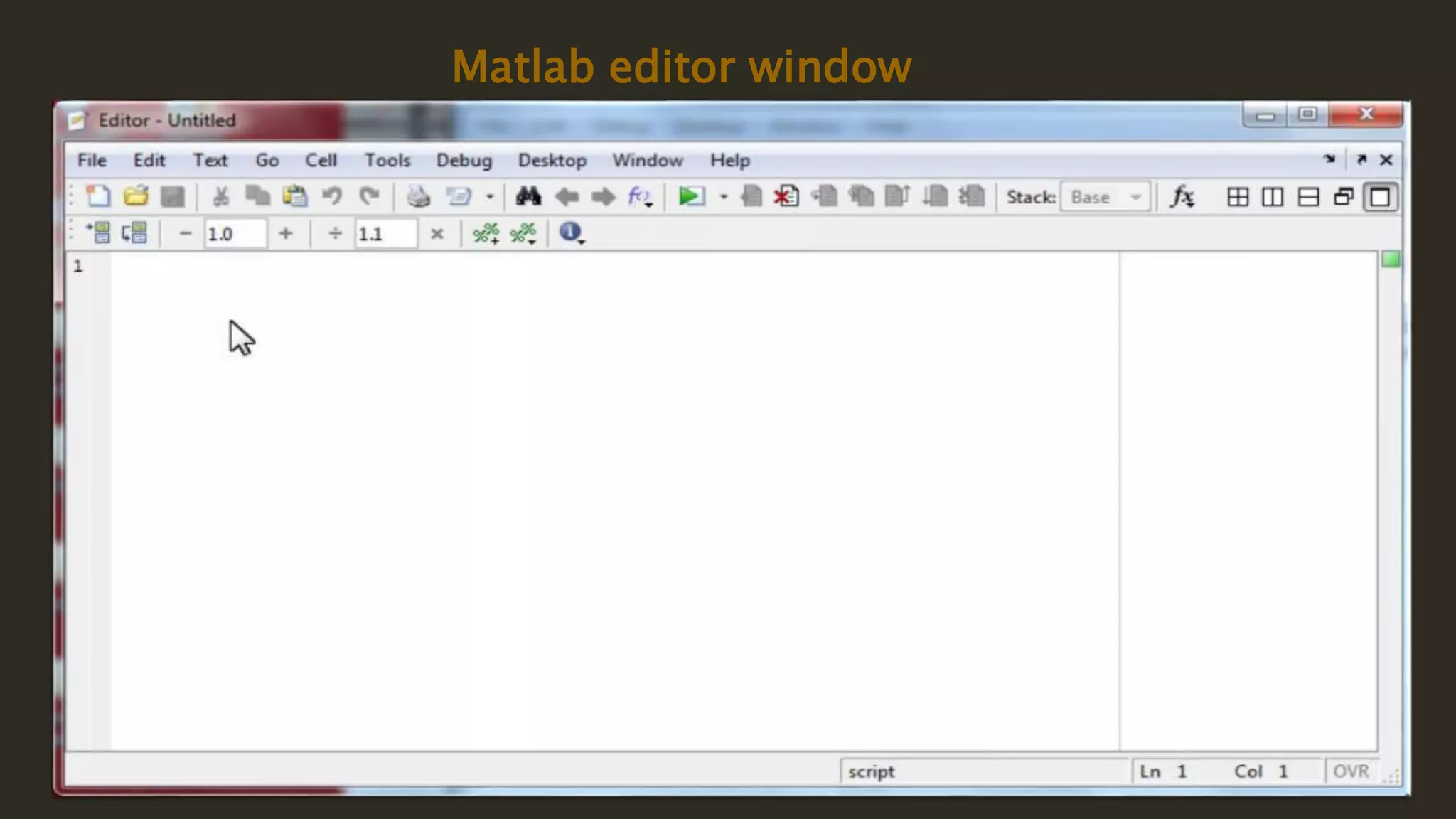Click the 1.0 increment input field
Screen dimensions: 1456x819
tap(235, 234)
